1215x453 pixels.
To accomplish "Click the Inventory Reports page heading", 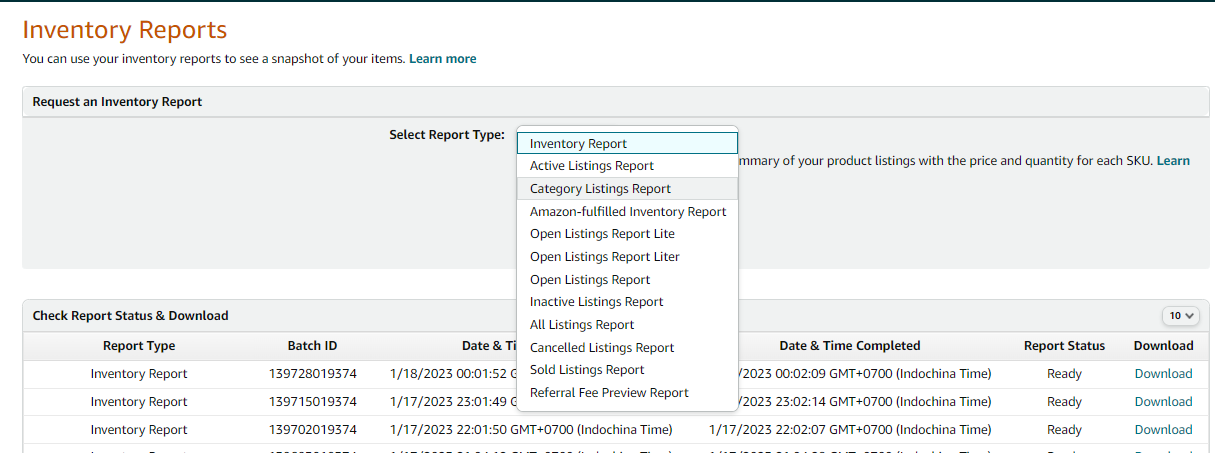I will tap(125, 30).
